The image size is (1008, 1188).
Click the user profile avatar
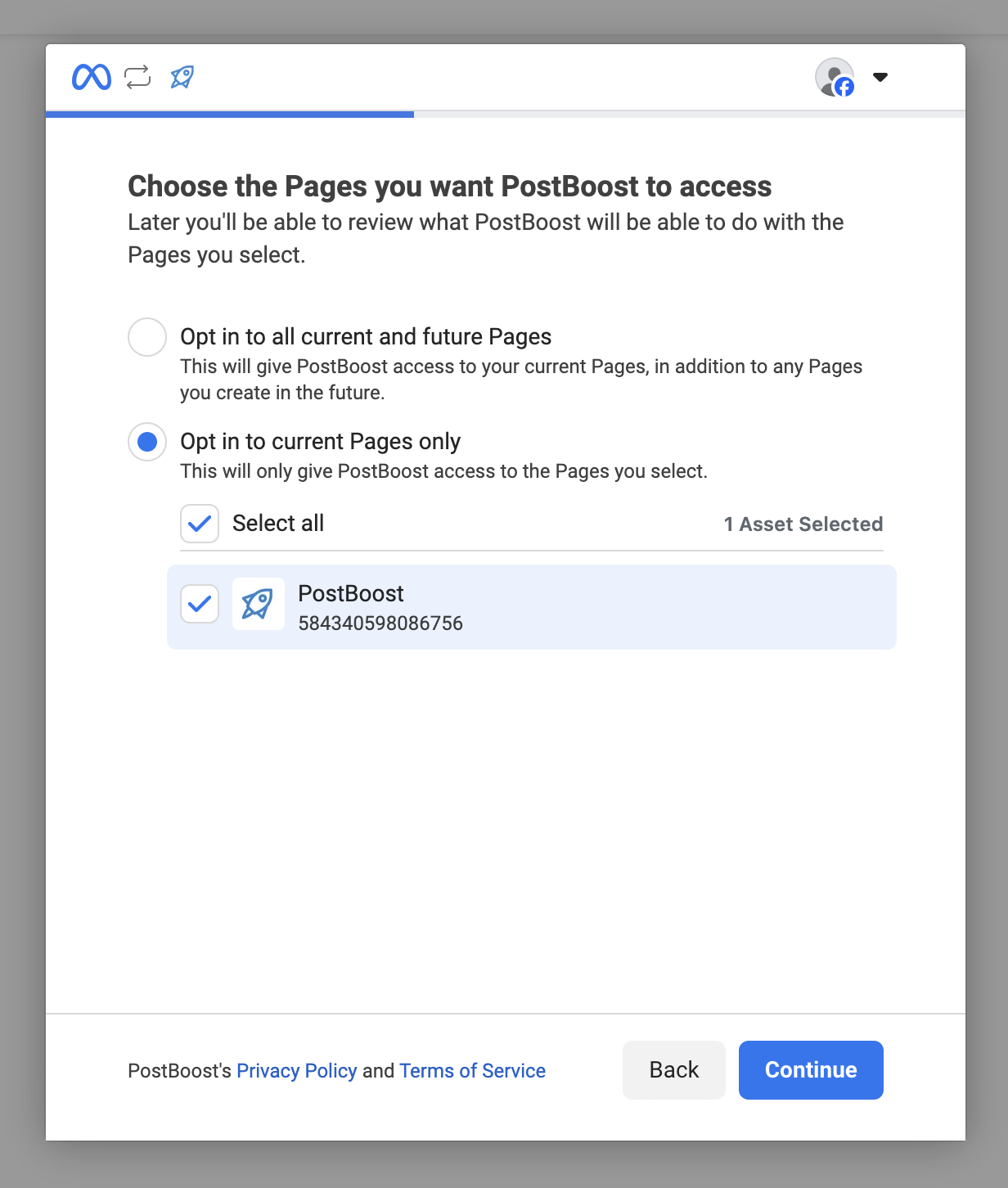tap(835, 77)
